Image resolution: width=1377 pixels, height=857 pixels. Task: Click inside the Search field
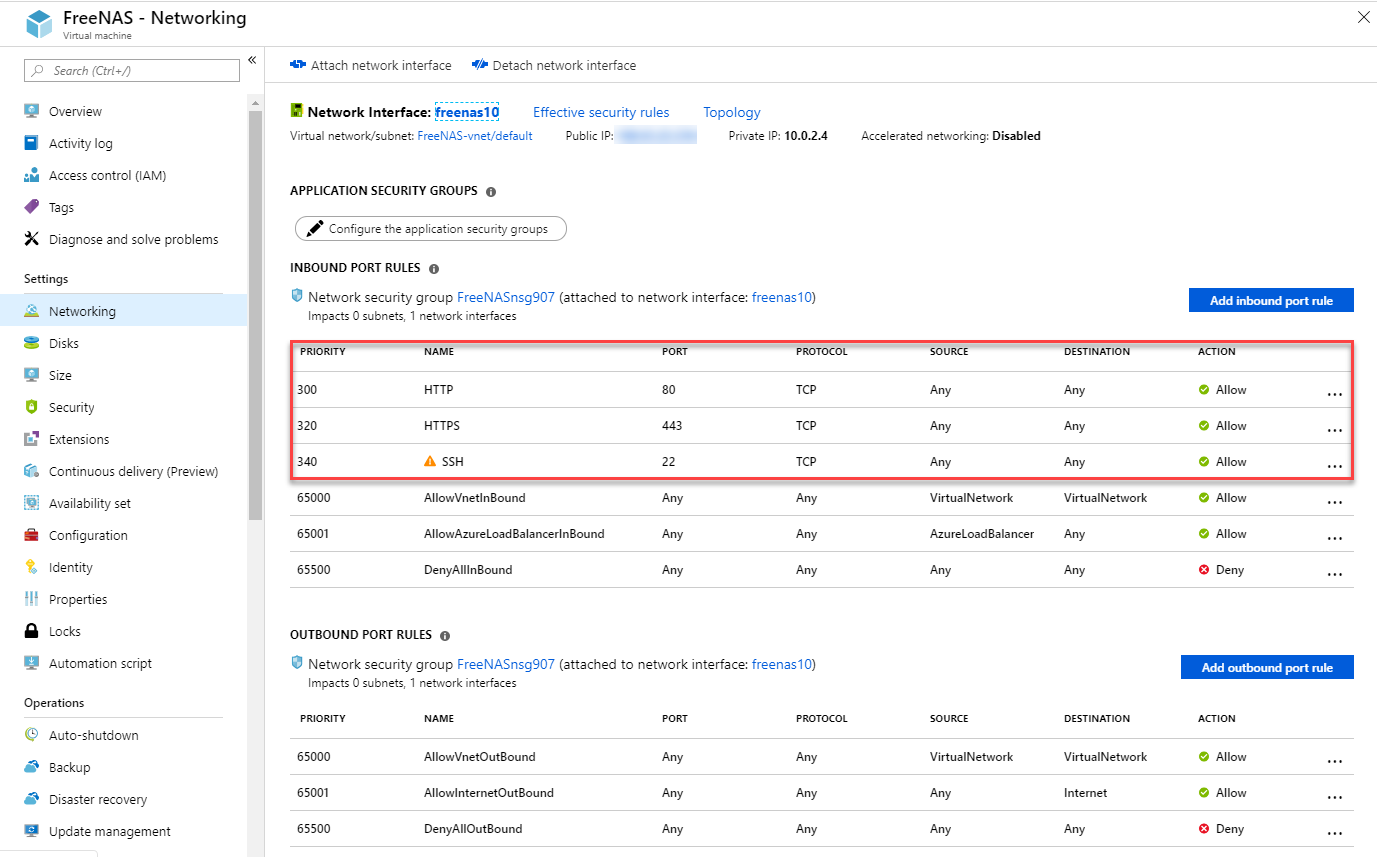tap(130, 70)
